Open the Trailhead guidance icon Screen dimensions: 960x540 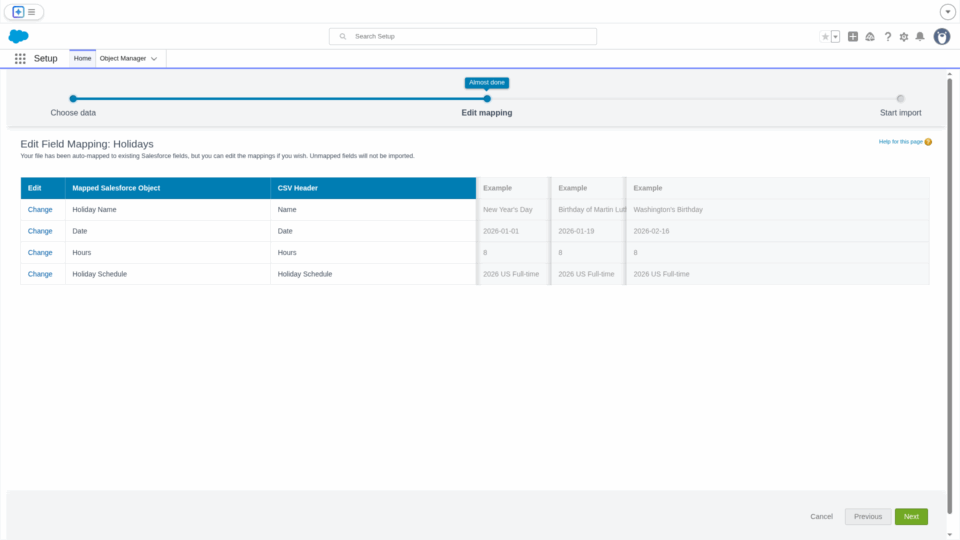(870, 37)
